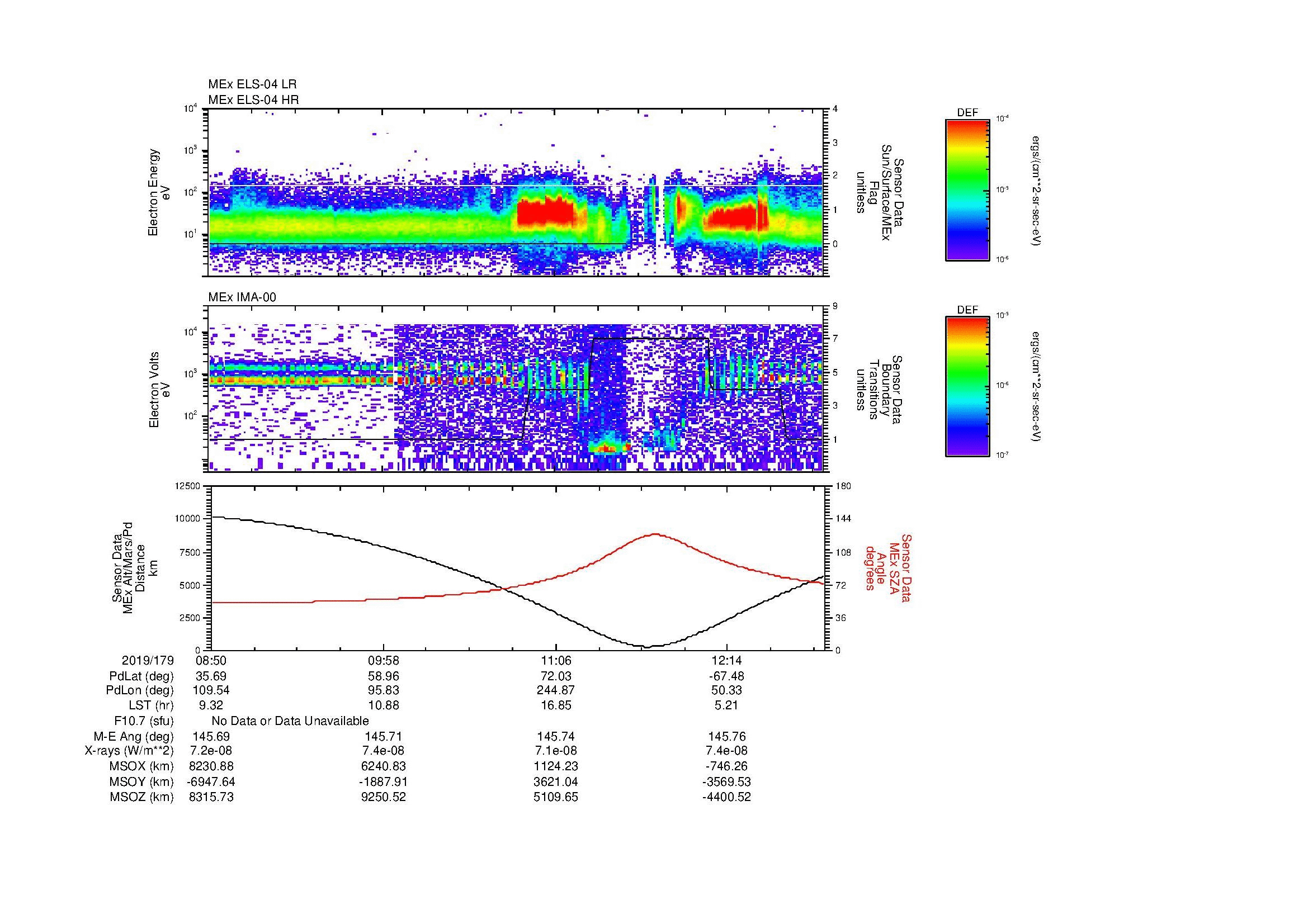The height and width of the screenshot is (924, 1308).
Task: Click the IMA DEF rainbow color bar
Action: pos(967,386)
